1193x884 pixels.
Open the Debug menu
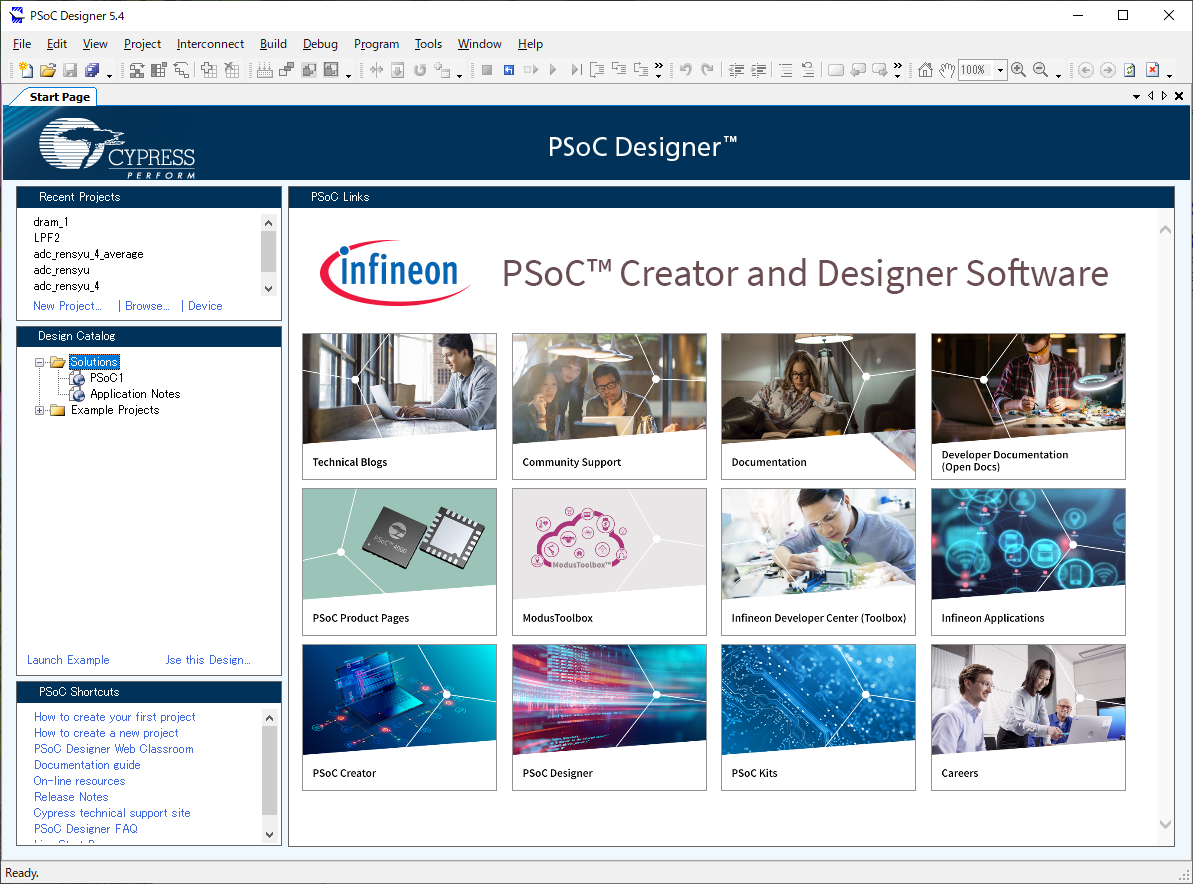pos(320,44)
